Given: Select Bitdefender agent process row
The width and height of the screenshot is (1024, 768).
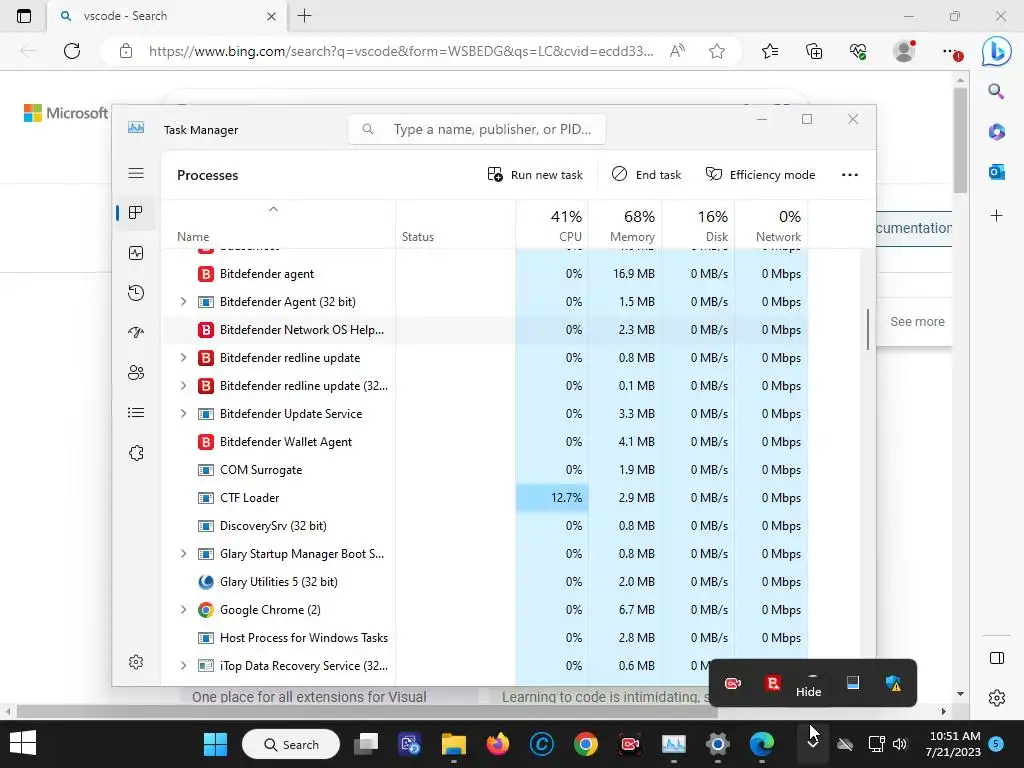Looking at the screenshot, I should [485, 274].
